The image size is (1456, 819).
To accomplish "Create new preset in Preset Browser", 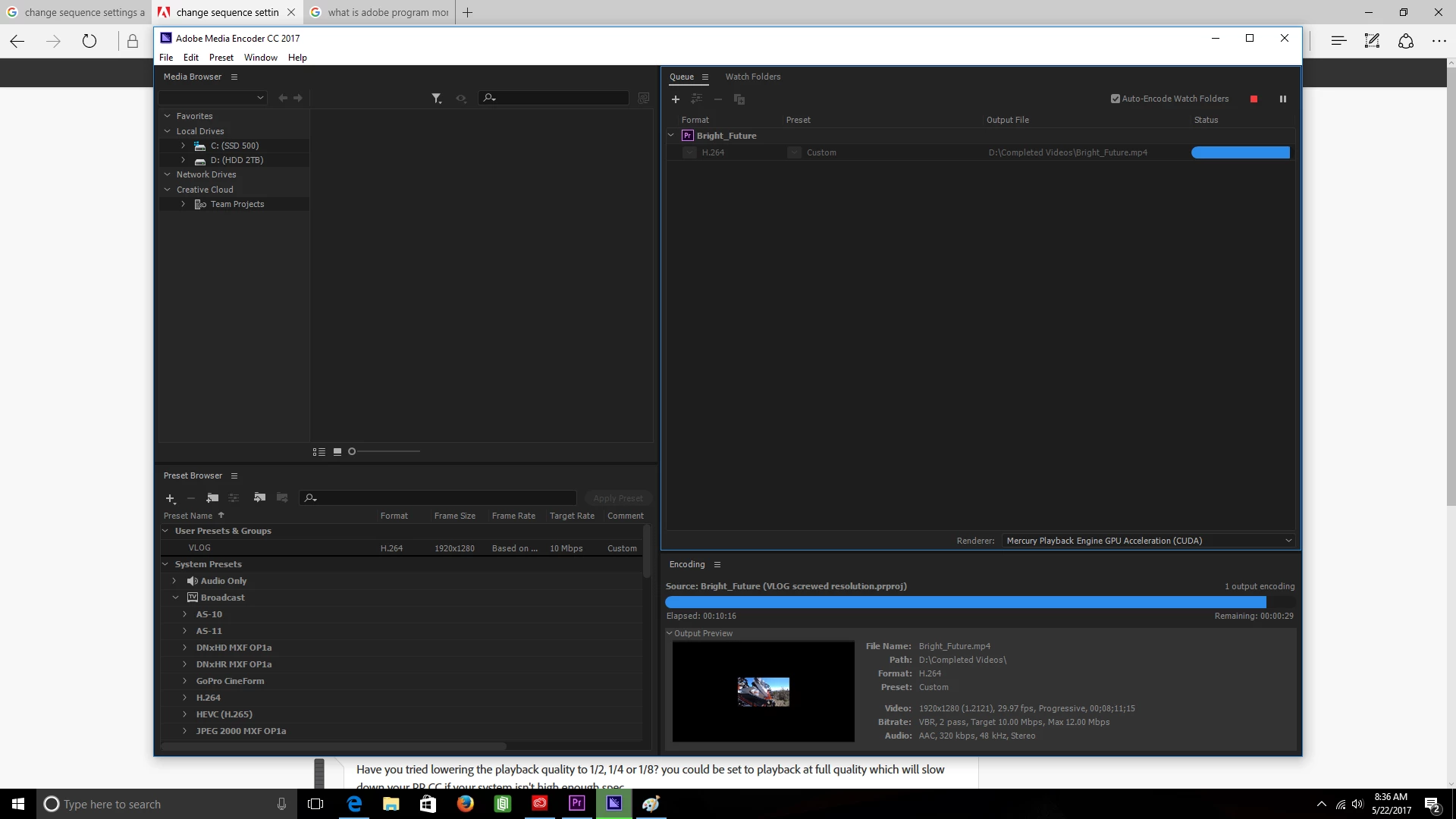I will click(x=171, y=498).
